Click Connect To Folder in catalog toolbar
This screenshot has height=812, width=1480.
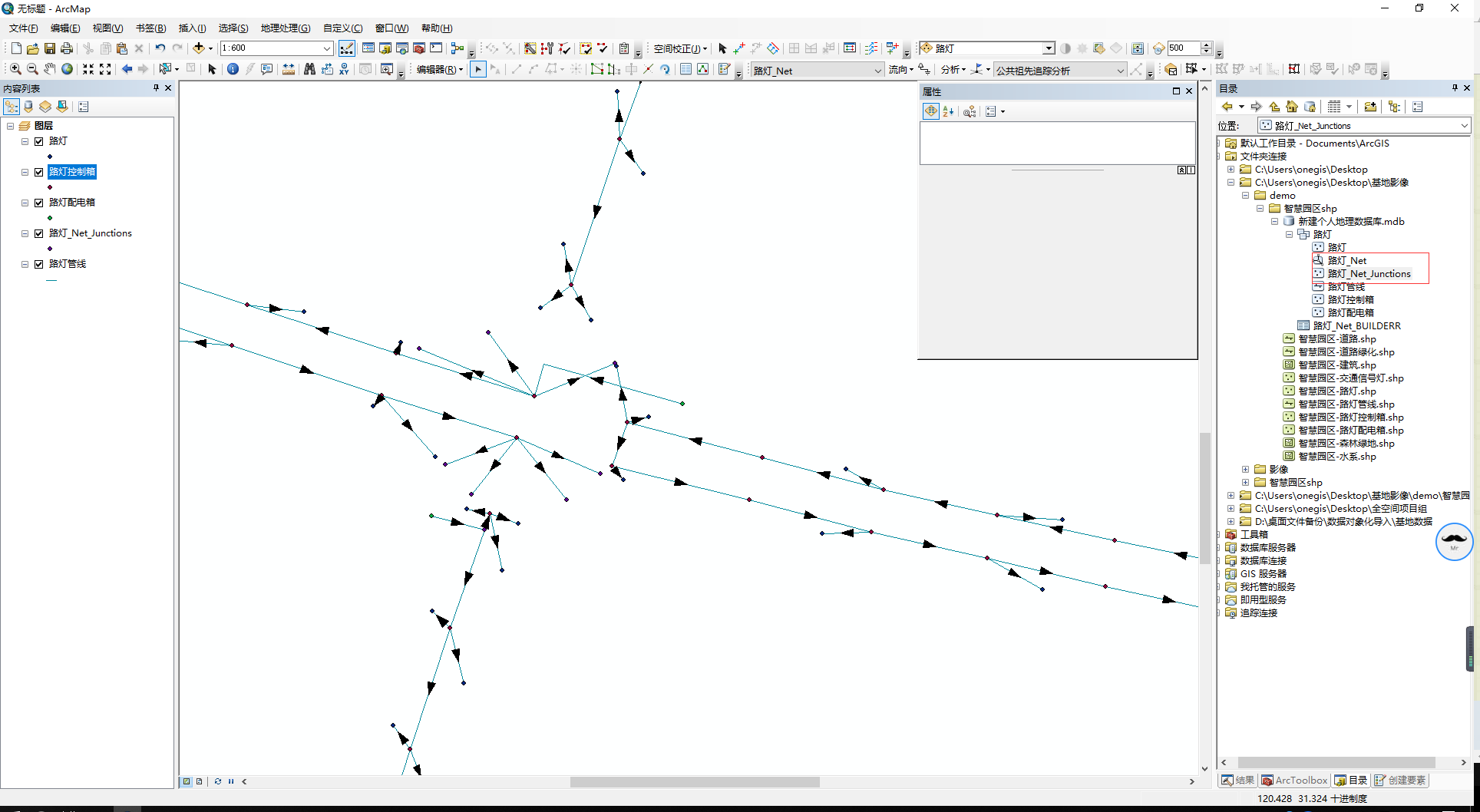[1370, 107]
